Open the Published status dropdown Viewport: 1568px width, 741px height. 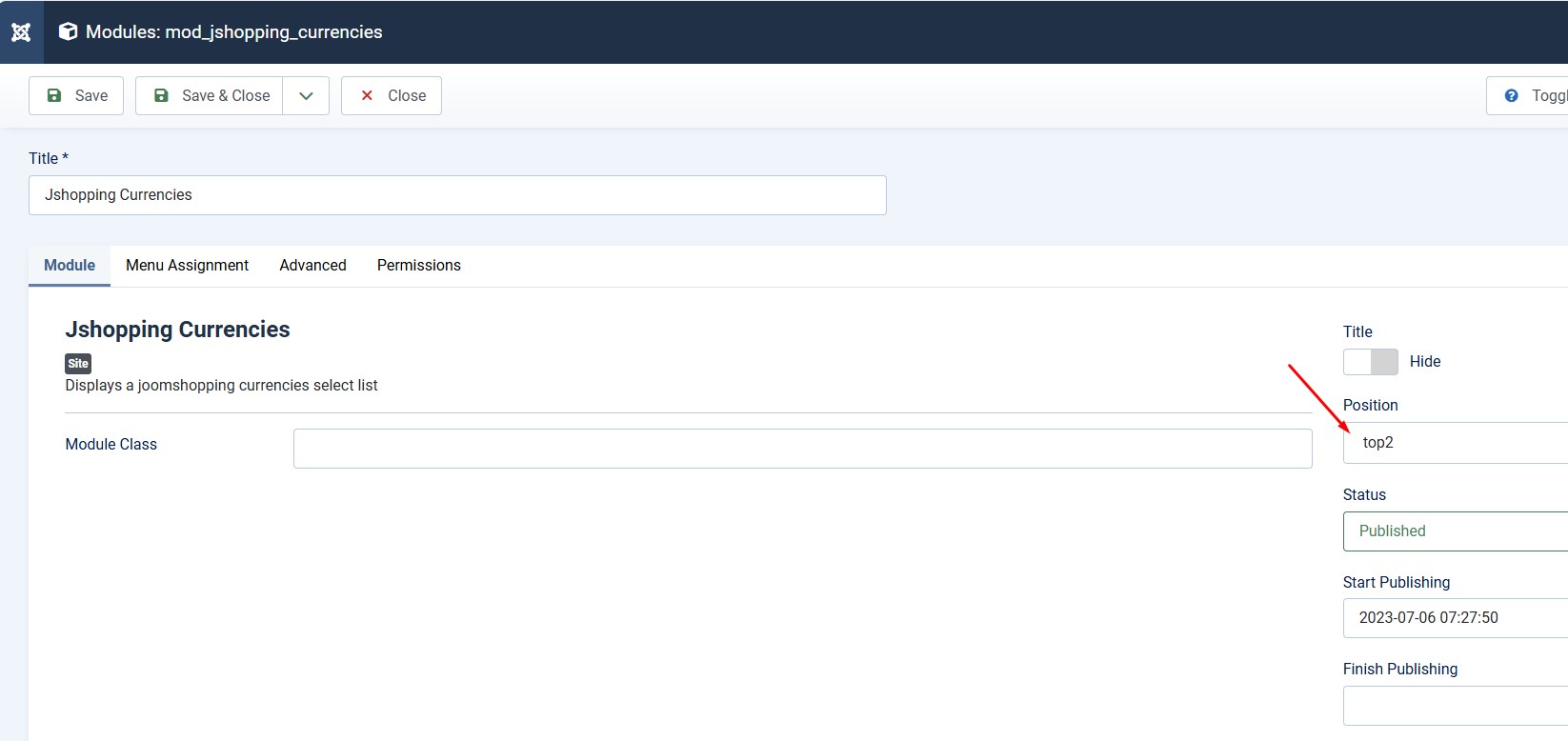coord(1455,531)
